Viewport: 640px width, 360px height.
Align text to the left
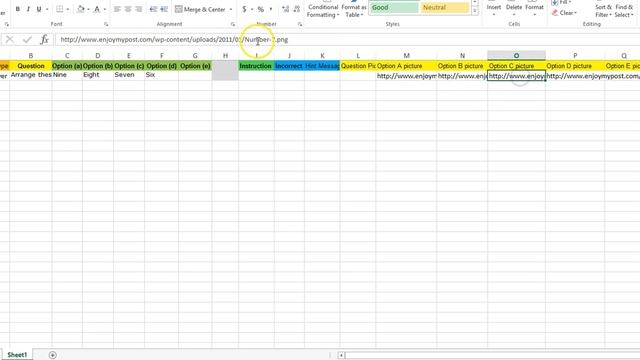(117, 9)
